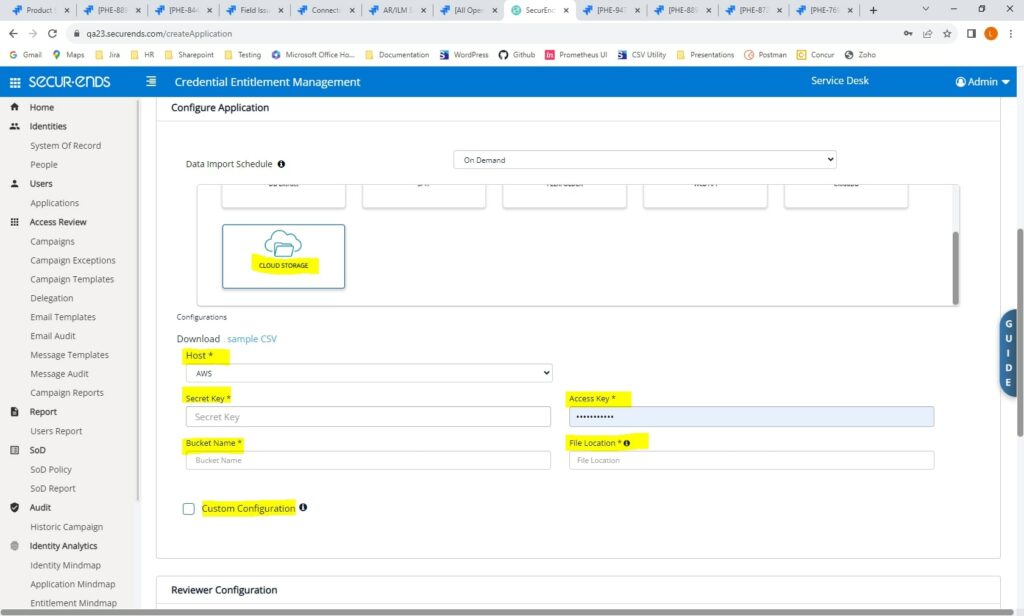1024x616 pixels.
Task: Click the Audit shield icon in the sidebar
Action: (x=14, y=508)
